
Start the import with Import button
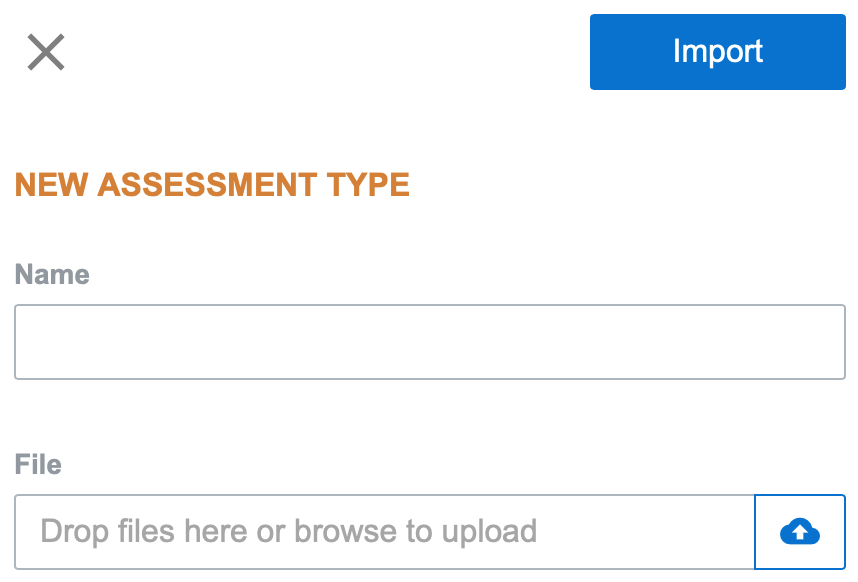[x=717, y=52]
